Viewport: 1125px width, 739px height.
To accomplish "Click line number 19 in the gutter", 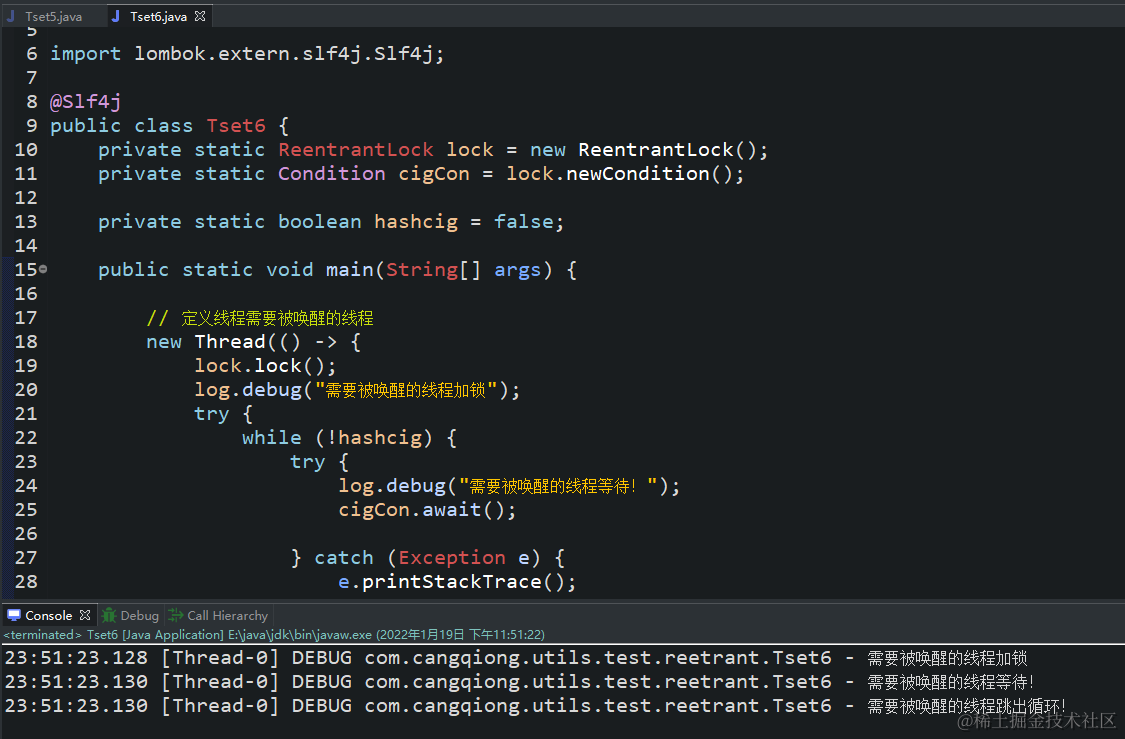I will point(26,366).
